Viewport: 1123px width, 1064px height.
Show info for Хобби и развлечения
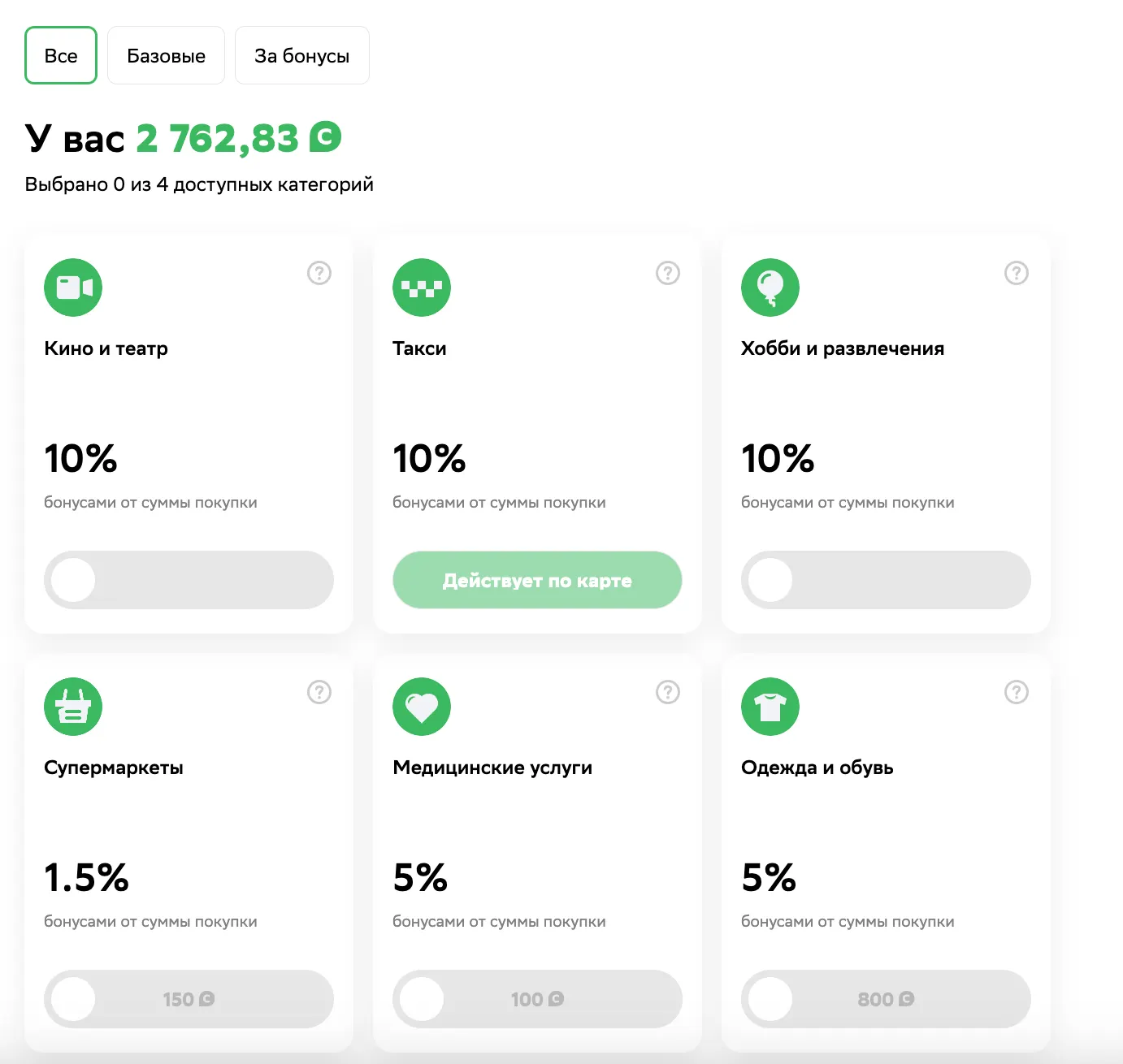[1017, 273]
